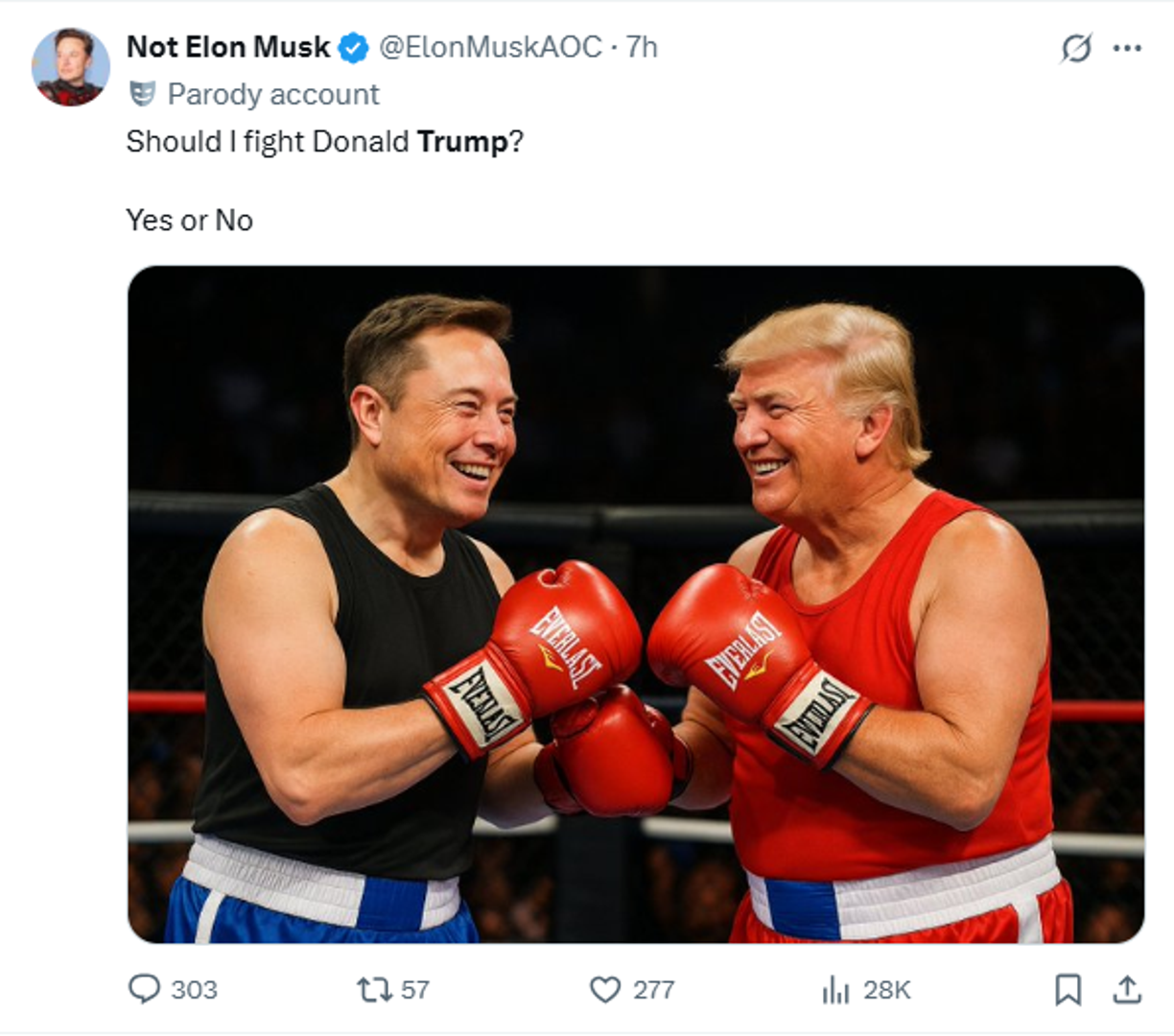The width and height of the screenshot is (1174, 1036).
Task: Click the reply speech bubble icon
Action: (x=144, y=989)
